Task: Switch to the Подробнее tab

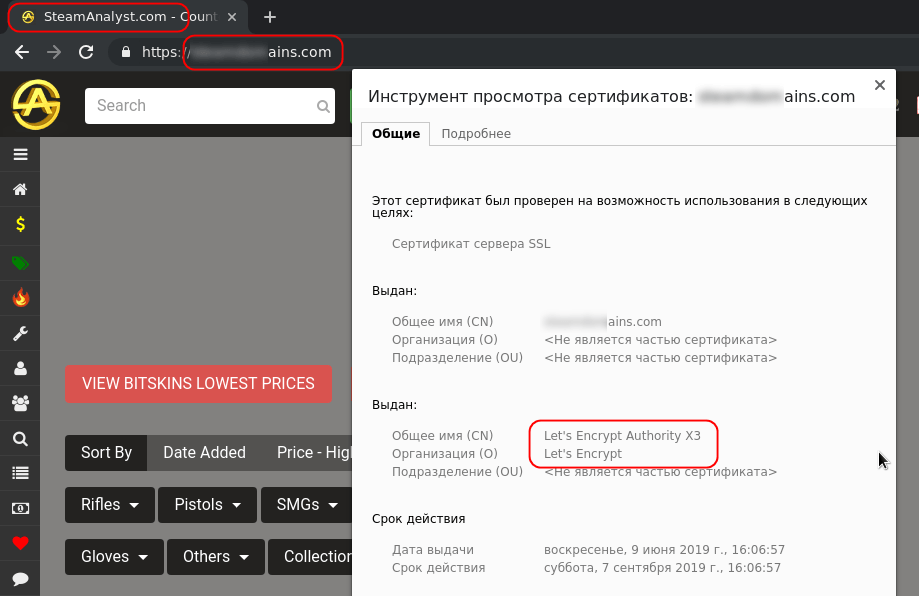Action: tap(476, 134)
